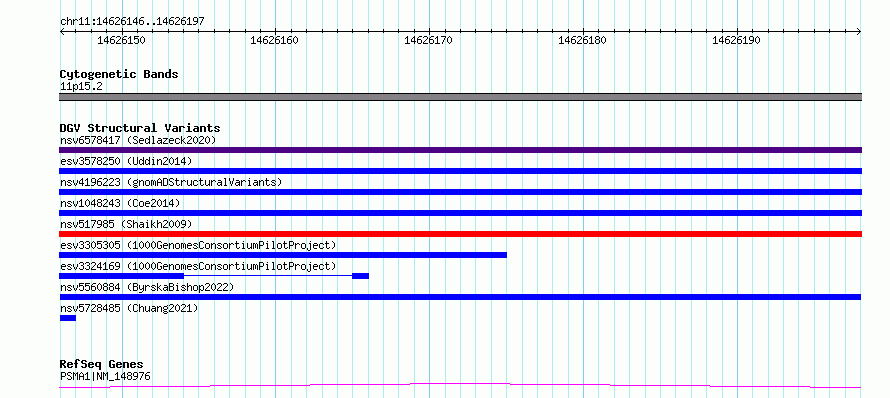Image resolution: width=890 pixels, height=398 pixels.
Task: Click the magenta PSMA1 gene line
Action: (460, 386)
